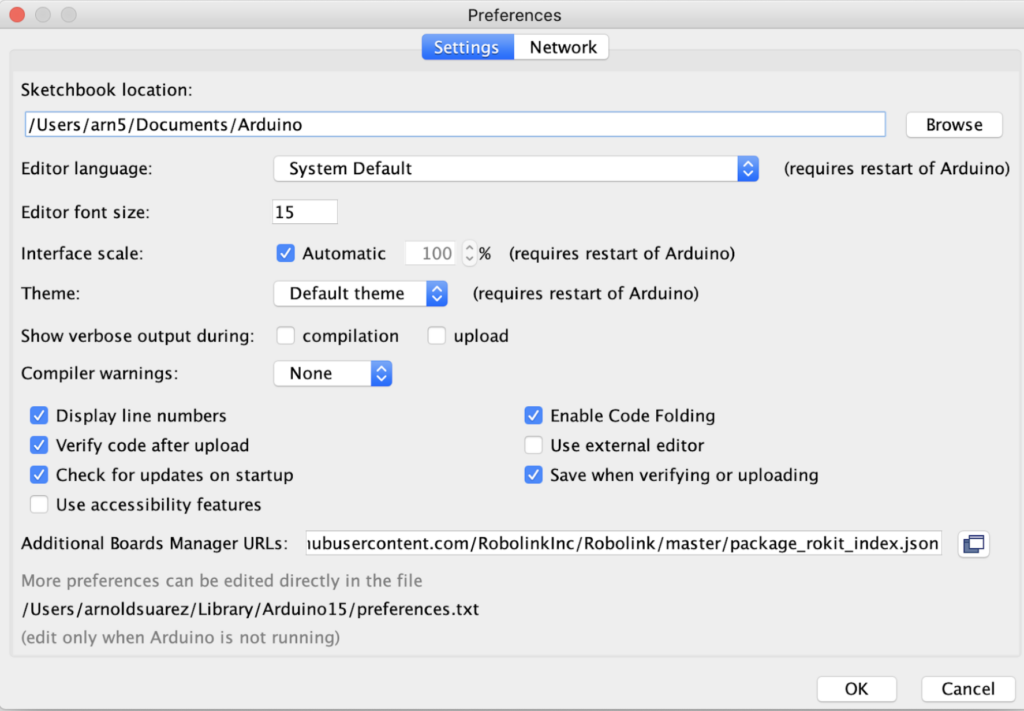Select the Settings tab

(x=466, y=47)
